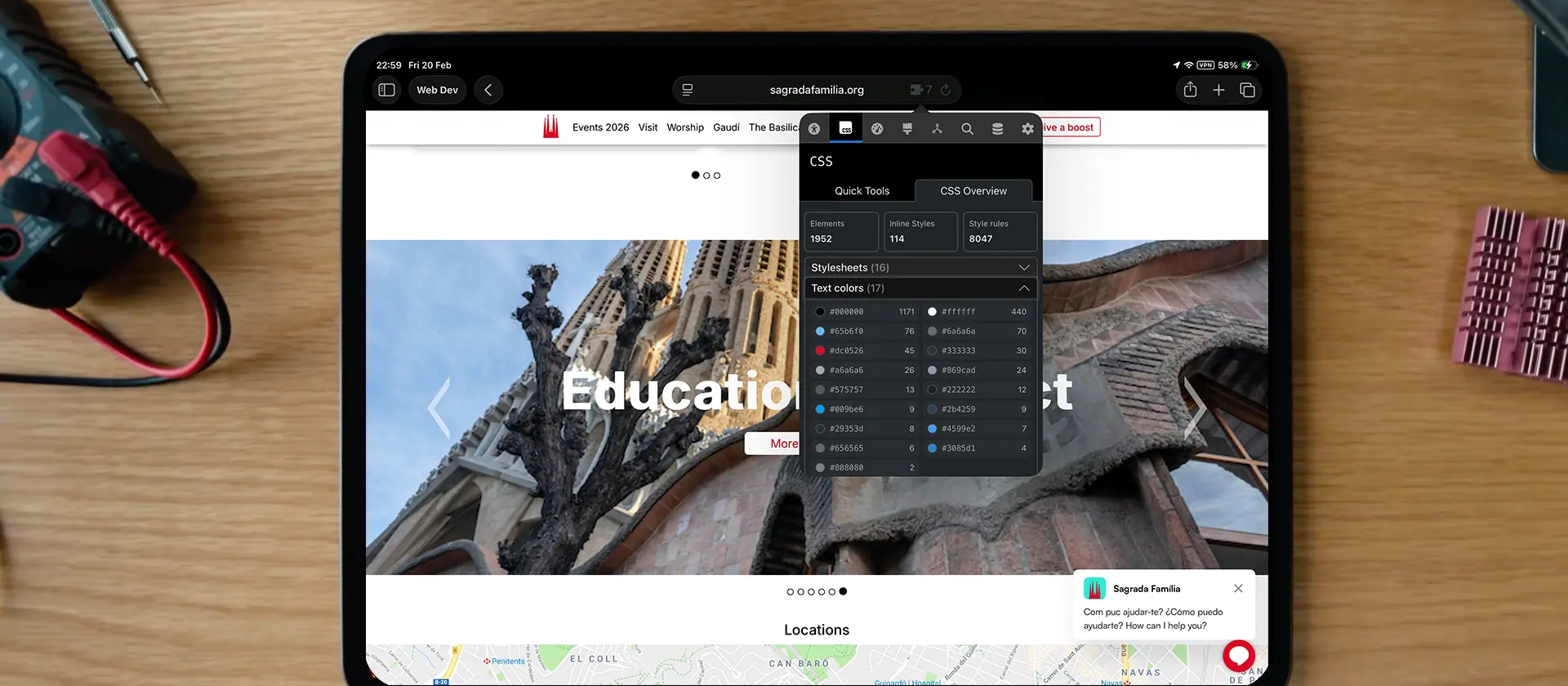The image size is (1568, 686).
Task: Open the node graph structure panel
Action: click(938, 129)
